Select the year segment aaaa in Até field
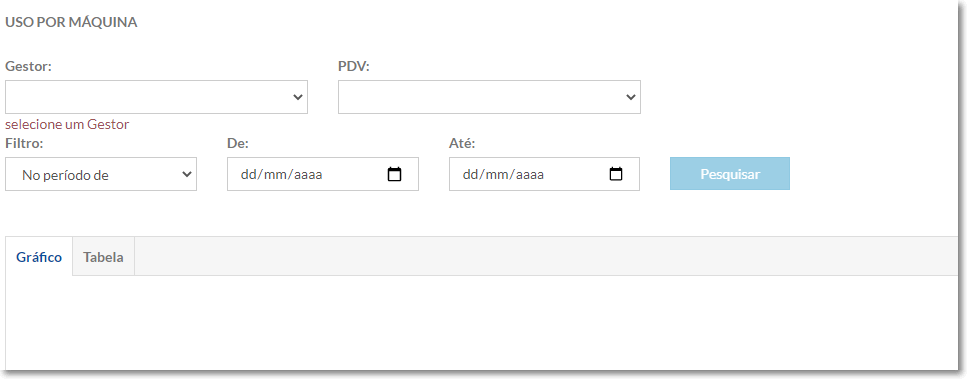Viewport: 967px width, 379px height. pos(529,175)
